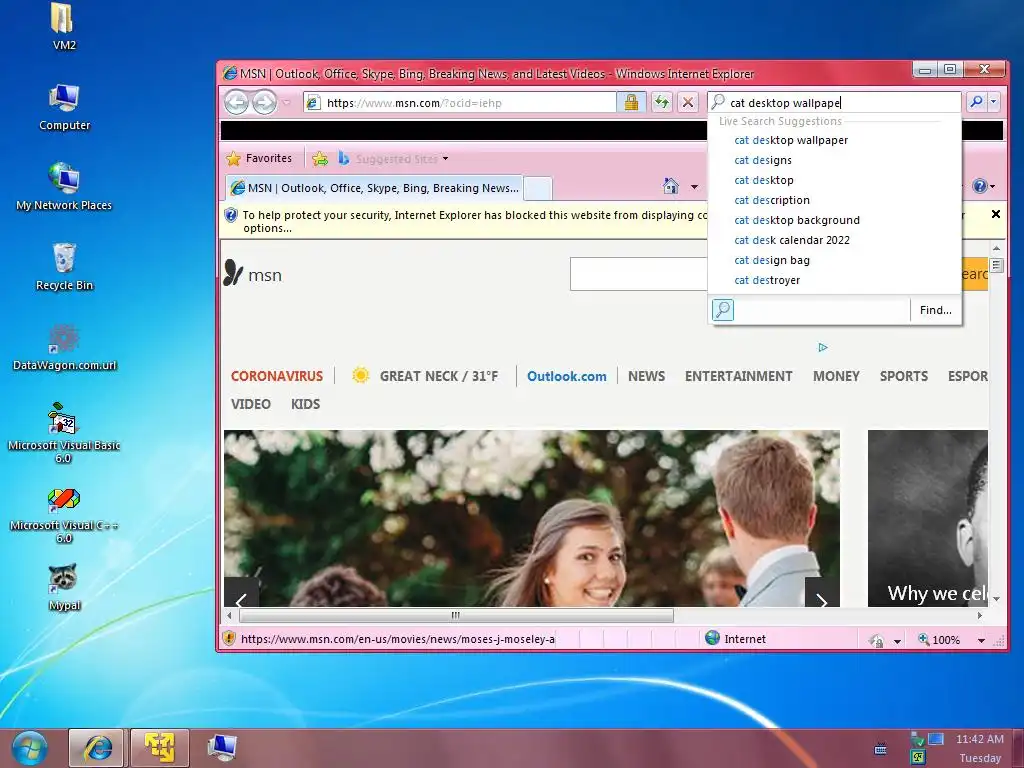Click Add to Favorites Bar star icon

[320, 158]
